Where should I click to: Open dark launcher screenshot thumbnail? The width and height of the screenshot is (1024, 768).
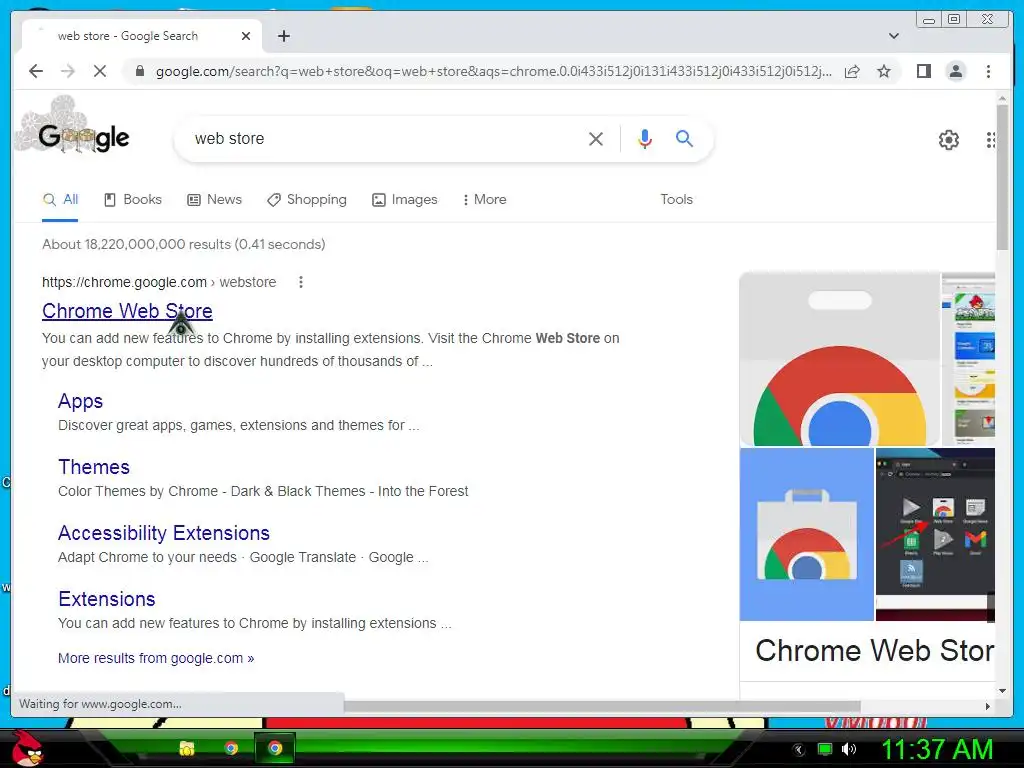[935, 534]
